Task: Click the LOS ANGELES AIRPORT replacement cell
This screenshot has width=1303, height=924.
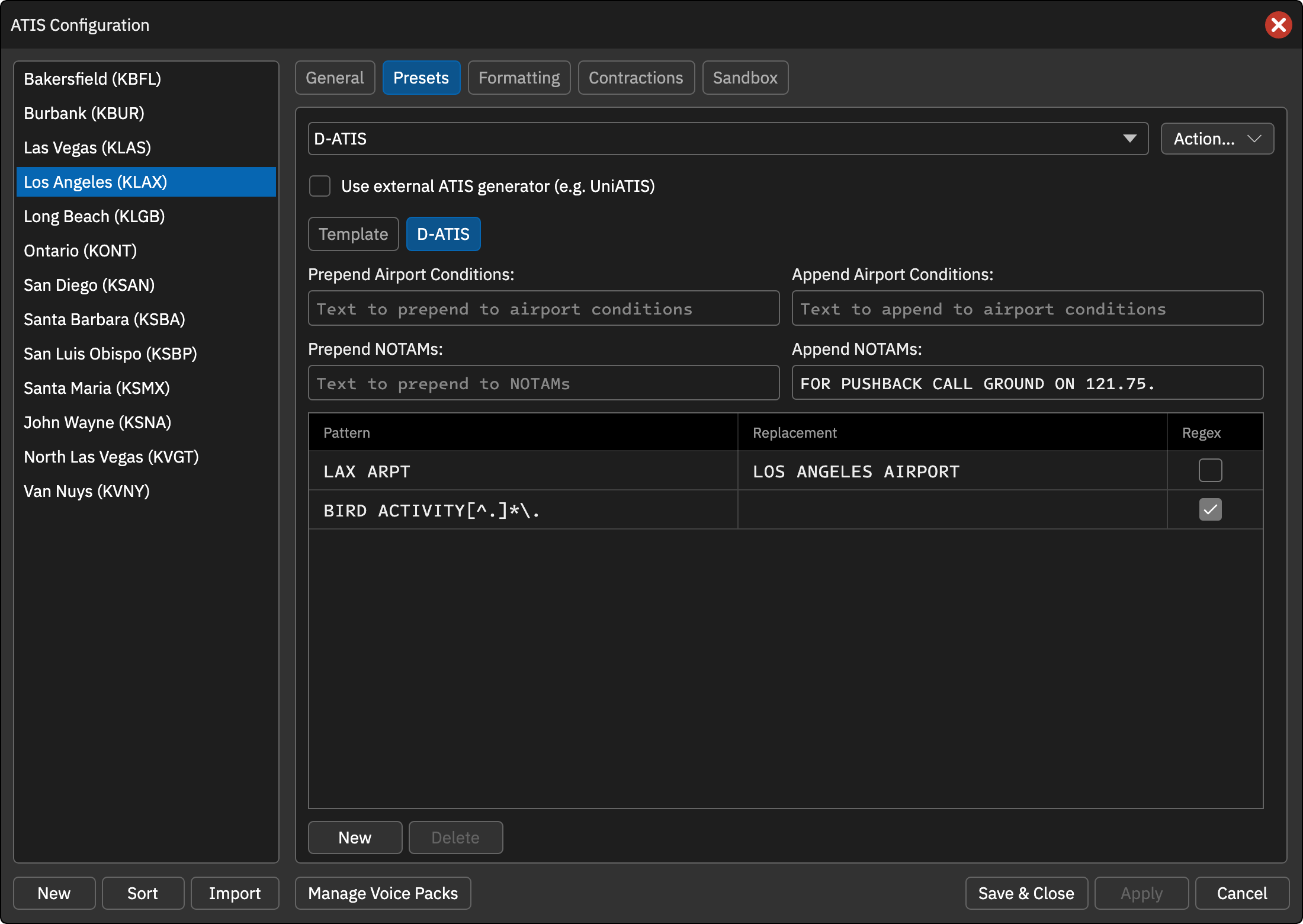Action: 952,471
